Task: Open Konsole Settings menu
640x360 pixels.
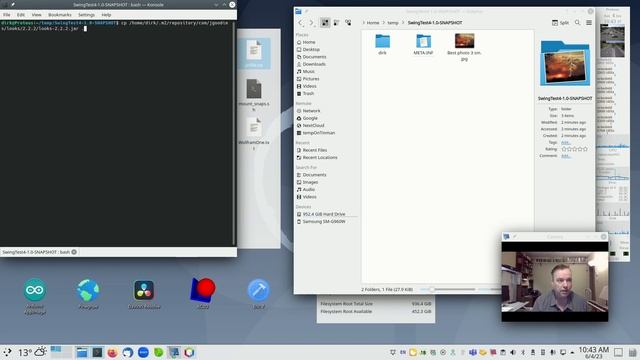Action: click(86, 15)
